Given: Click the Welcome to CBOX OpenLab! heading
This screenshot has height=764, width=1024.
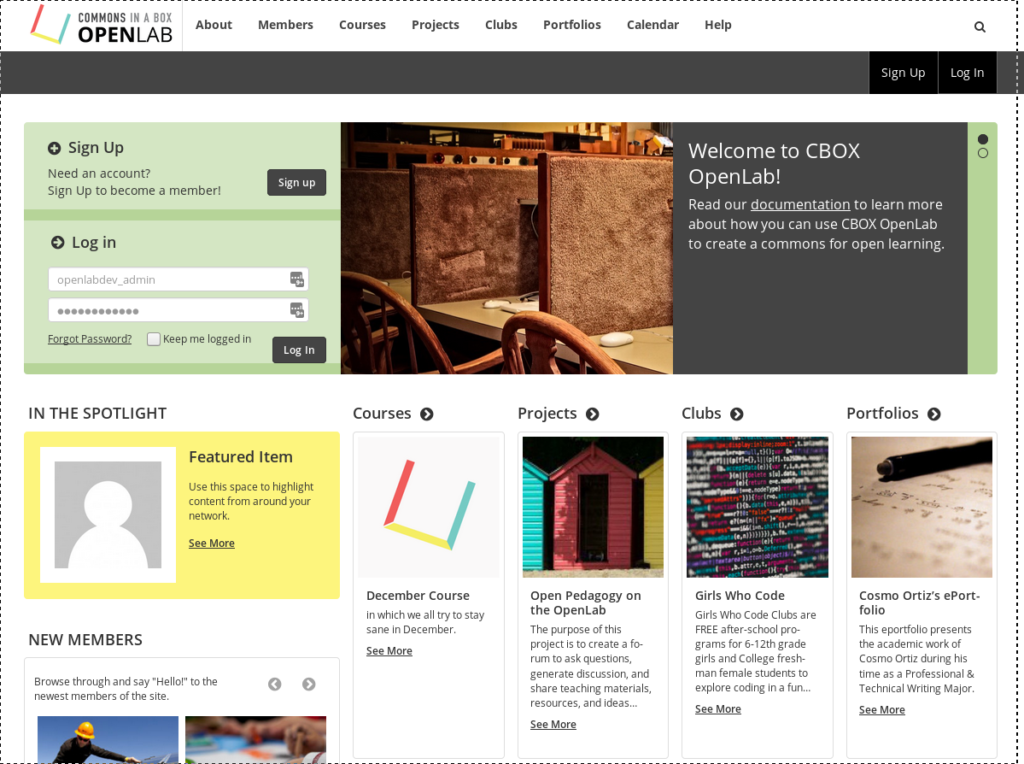Looking at the screenshot, I should [x=774, y=164].
